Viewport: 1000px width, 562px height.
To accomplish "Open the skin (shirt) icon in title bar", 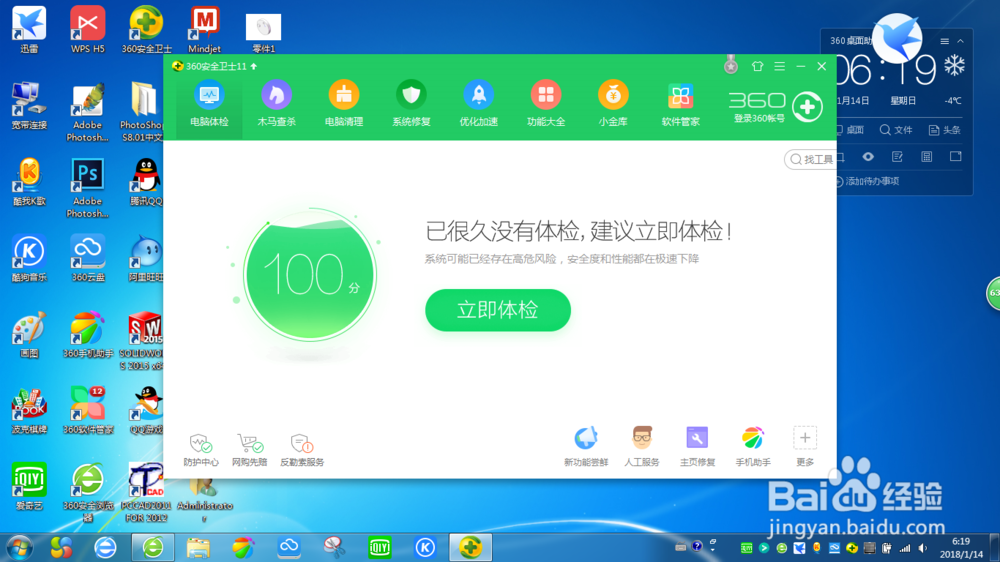I will click(x=758, y=66).
